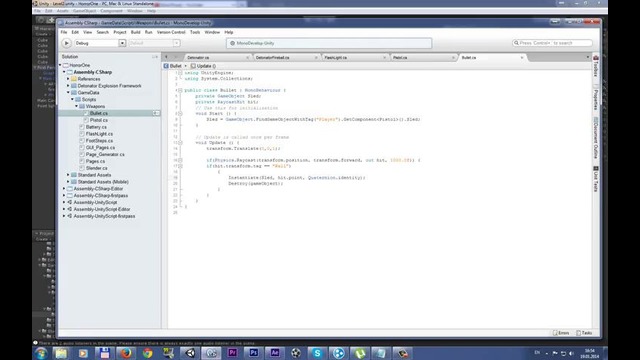Image resolution: width=640 pixels, height=360 pixels.
Task: Open the Tasks pad at bottom
Action: point(584,333)
